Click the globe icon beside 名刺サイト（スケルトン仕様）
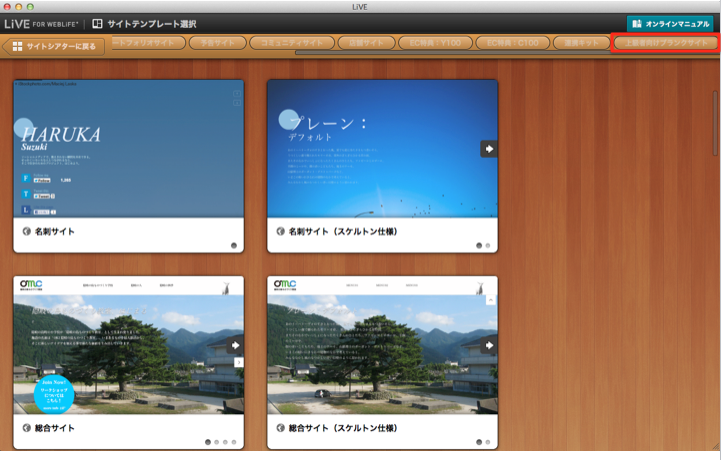 coord(280,231)
